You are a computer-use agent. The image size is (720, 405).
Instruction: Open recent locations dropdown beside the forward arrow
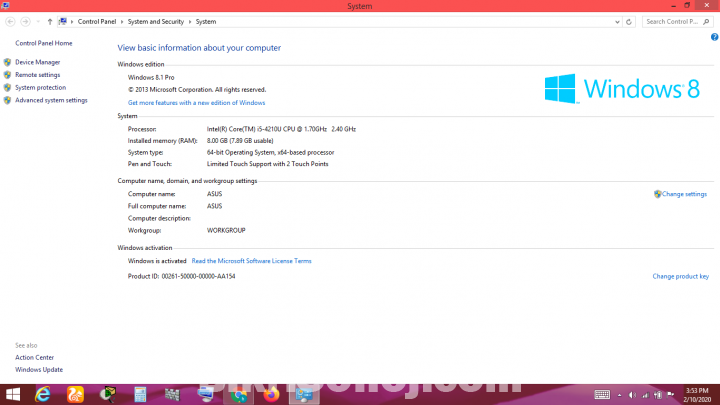(x=38, y=22)
